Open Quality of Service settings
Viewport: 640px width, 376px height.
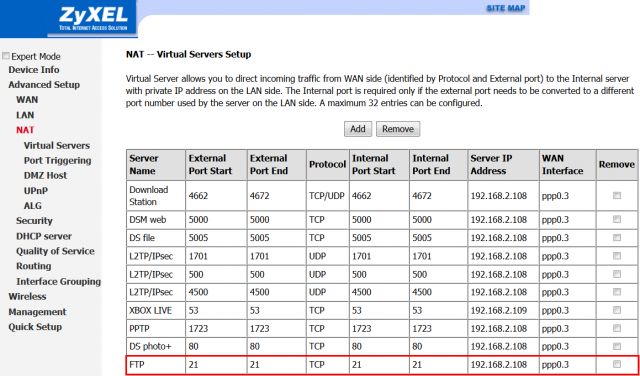pyautogui.click(x=55, y=251)
